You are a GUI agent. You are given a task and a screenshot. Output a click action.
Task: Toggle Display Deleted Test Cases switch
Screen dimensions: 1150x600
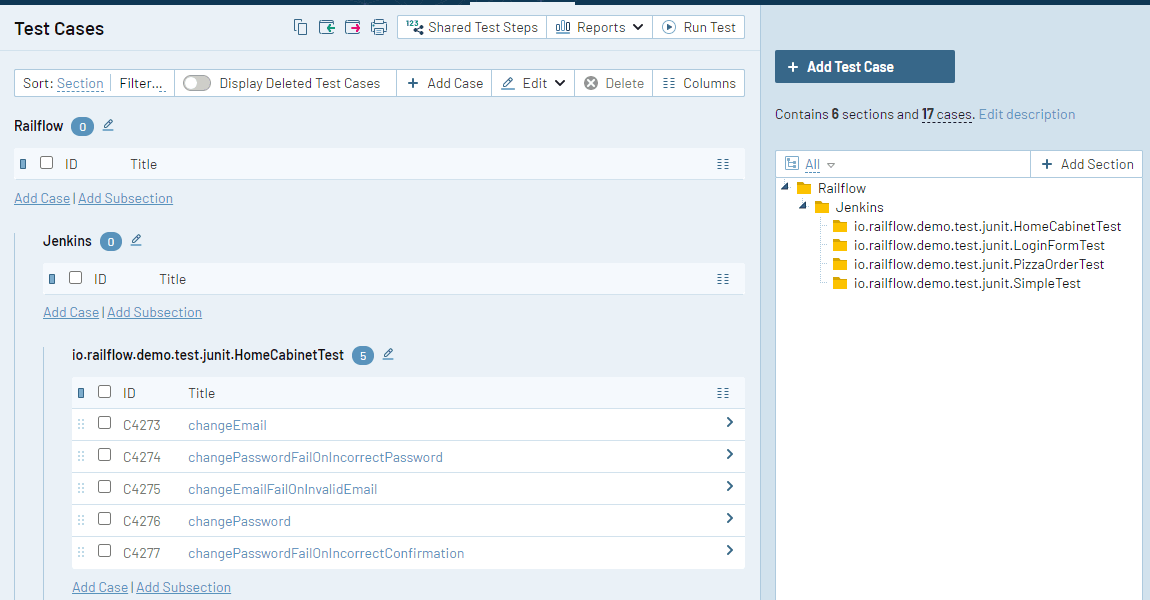[197, 83]
